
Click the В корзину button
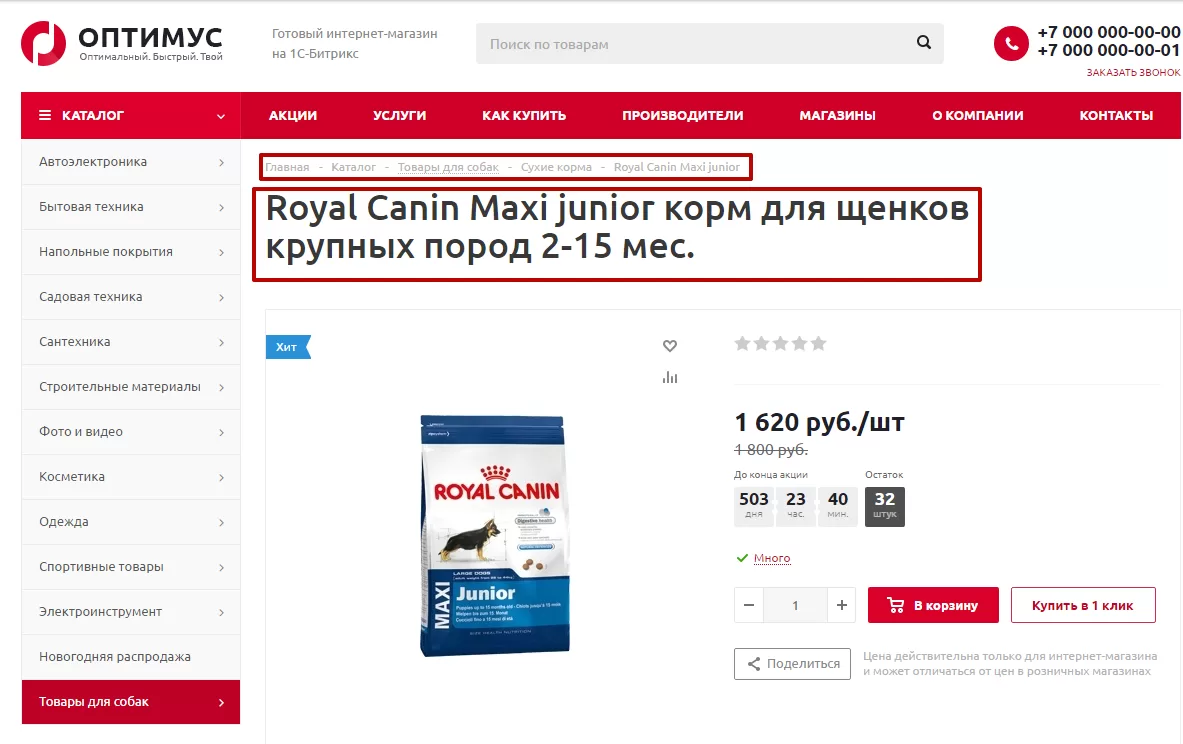pos(933,605)
